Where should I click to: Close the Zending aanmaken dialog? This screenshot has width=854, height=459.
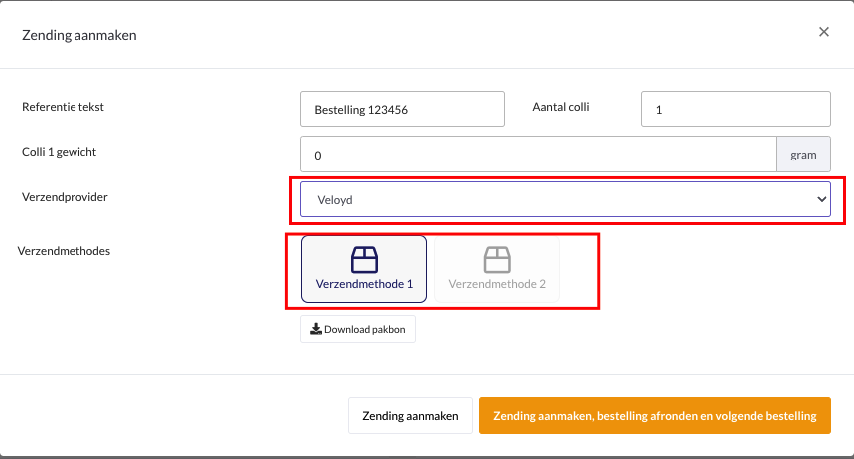coord(824,32)
